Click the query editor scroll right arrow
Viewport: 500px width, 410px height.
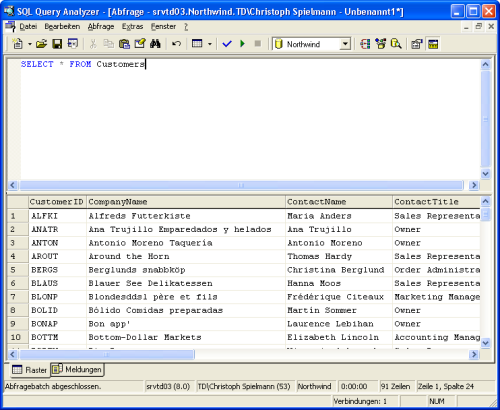(x=474, y=185)
